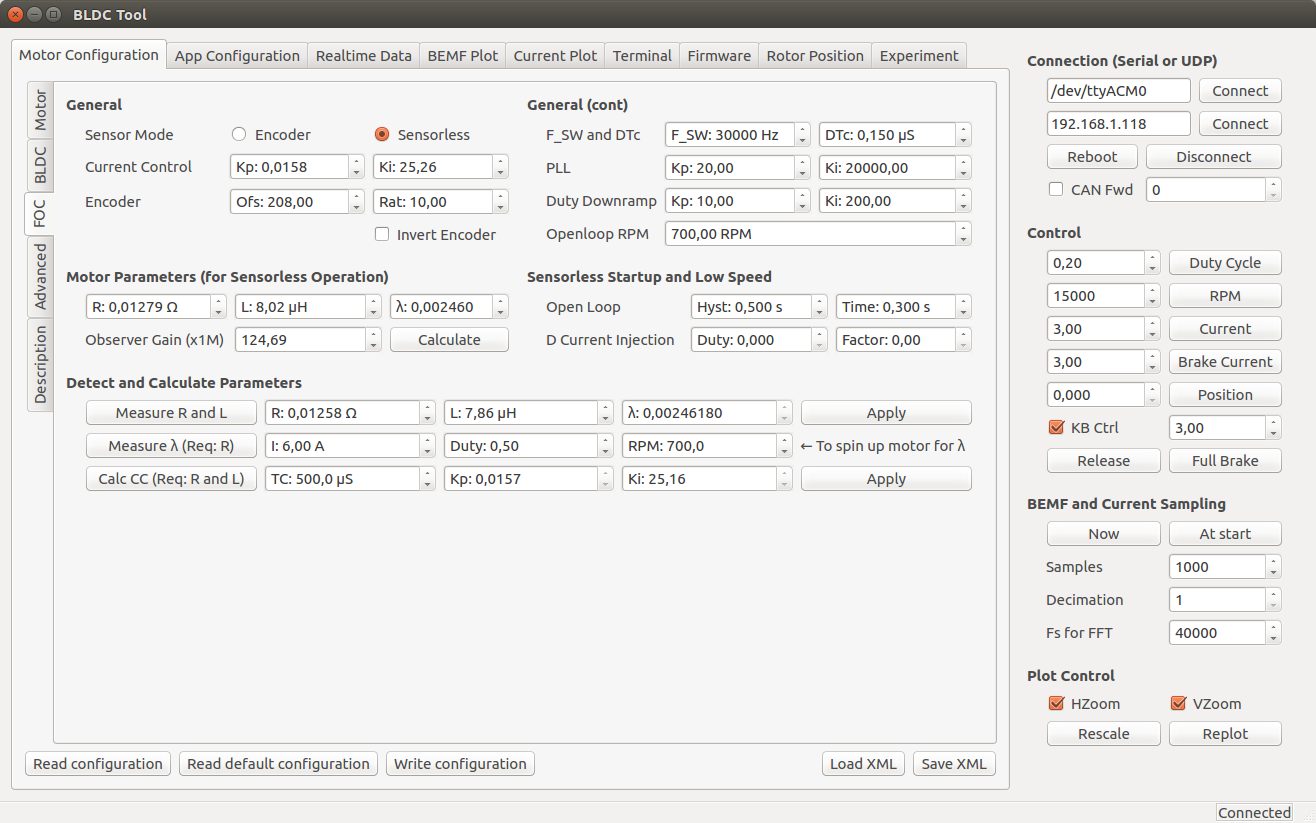
Task: Open the BEMF Plot tab
Action: point(462,56)
